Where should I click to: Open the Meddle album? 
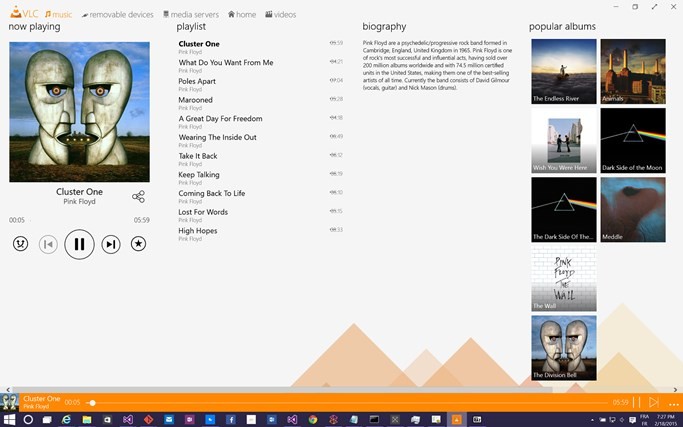click(x=633, y=210)
